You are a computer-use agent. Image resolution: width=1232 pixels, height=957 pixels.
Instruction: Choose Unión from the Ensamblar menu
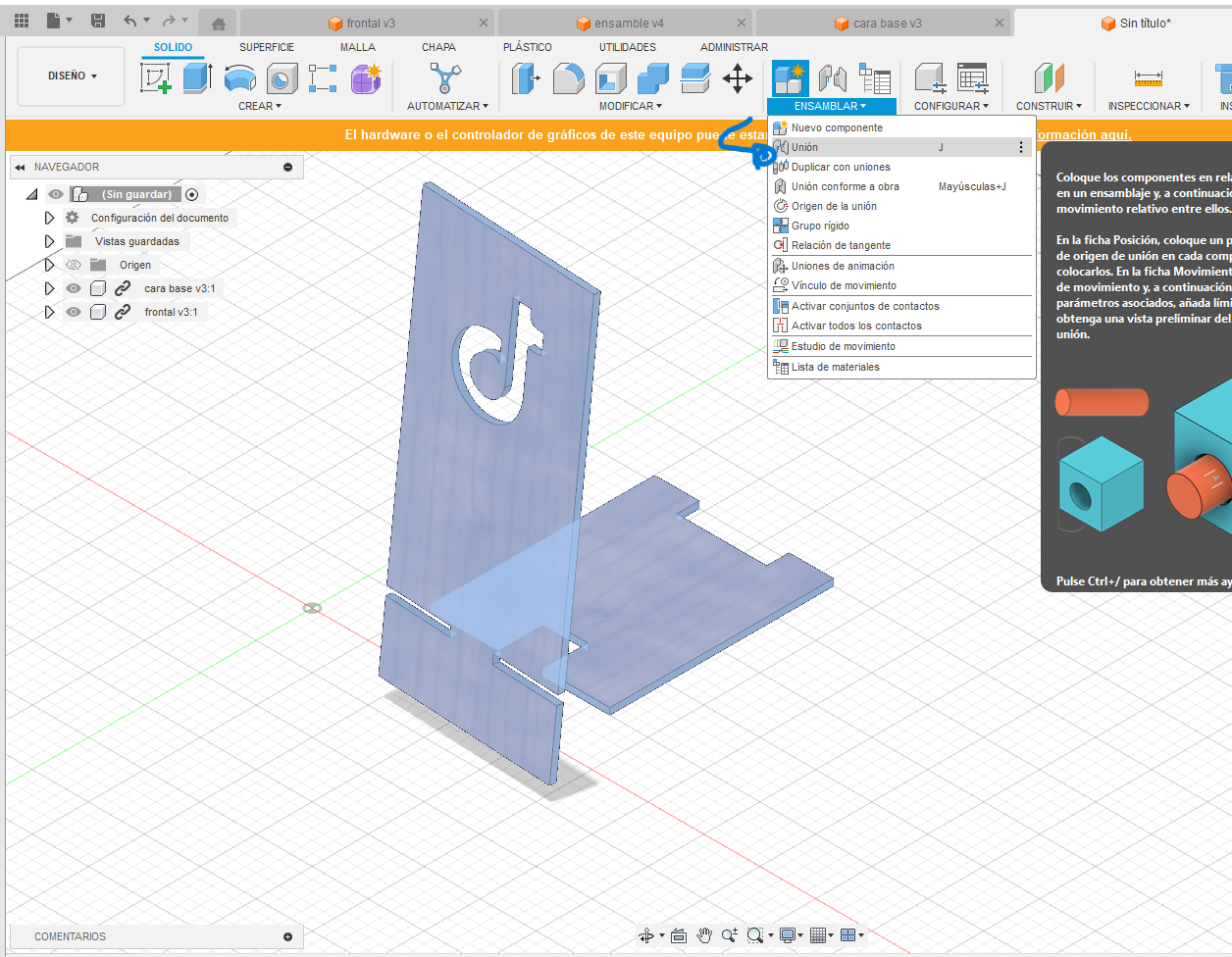(900, 147)
